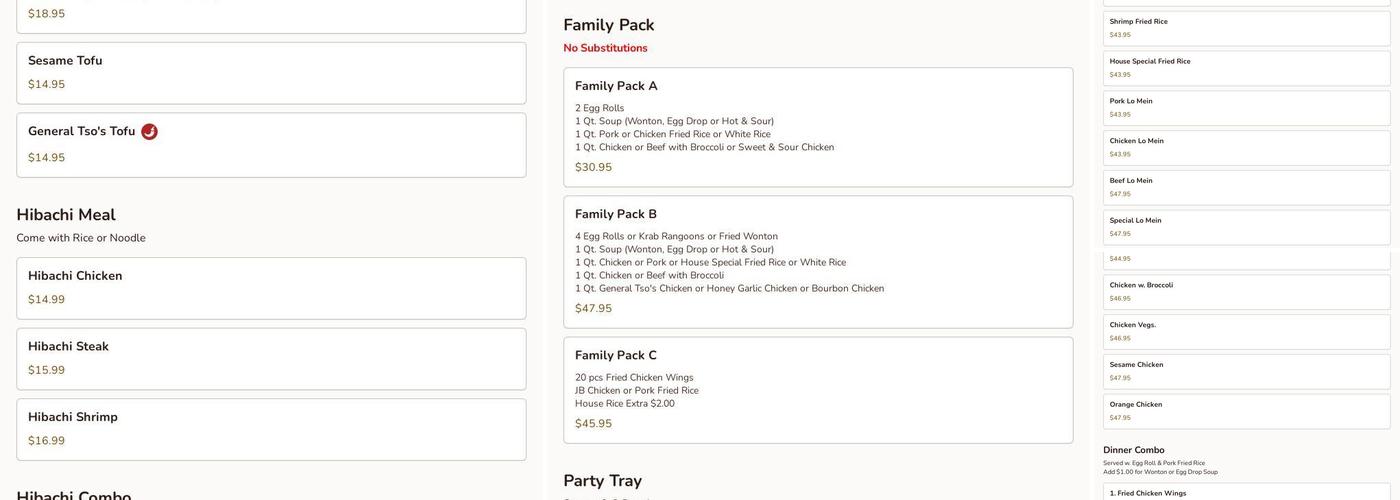Click the Shrimp Fried Rice tray item
The height and width of the screenshot is (500, 1400).
[1246, 28]
